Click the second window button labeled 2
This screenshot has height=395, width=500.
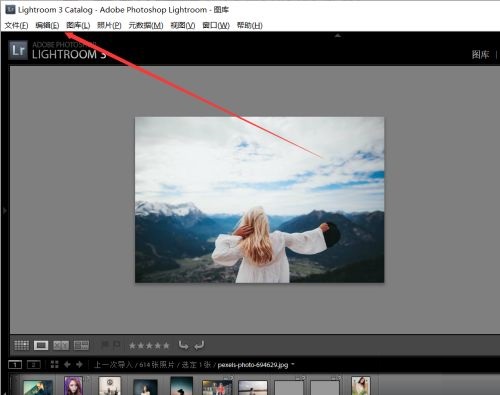click(34, 365)
